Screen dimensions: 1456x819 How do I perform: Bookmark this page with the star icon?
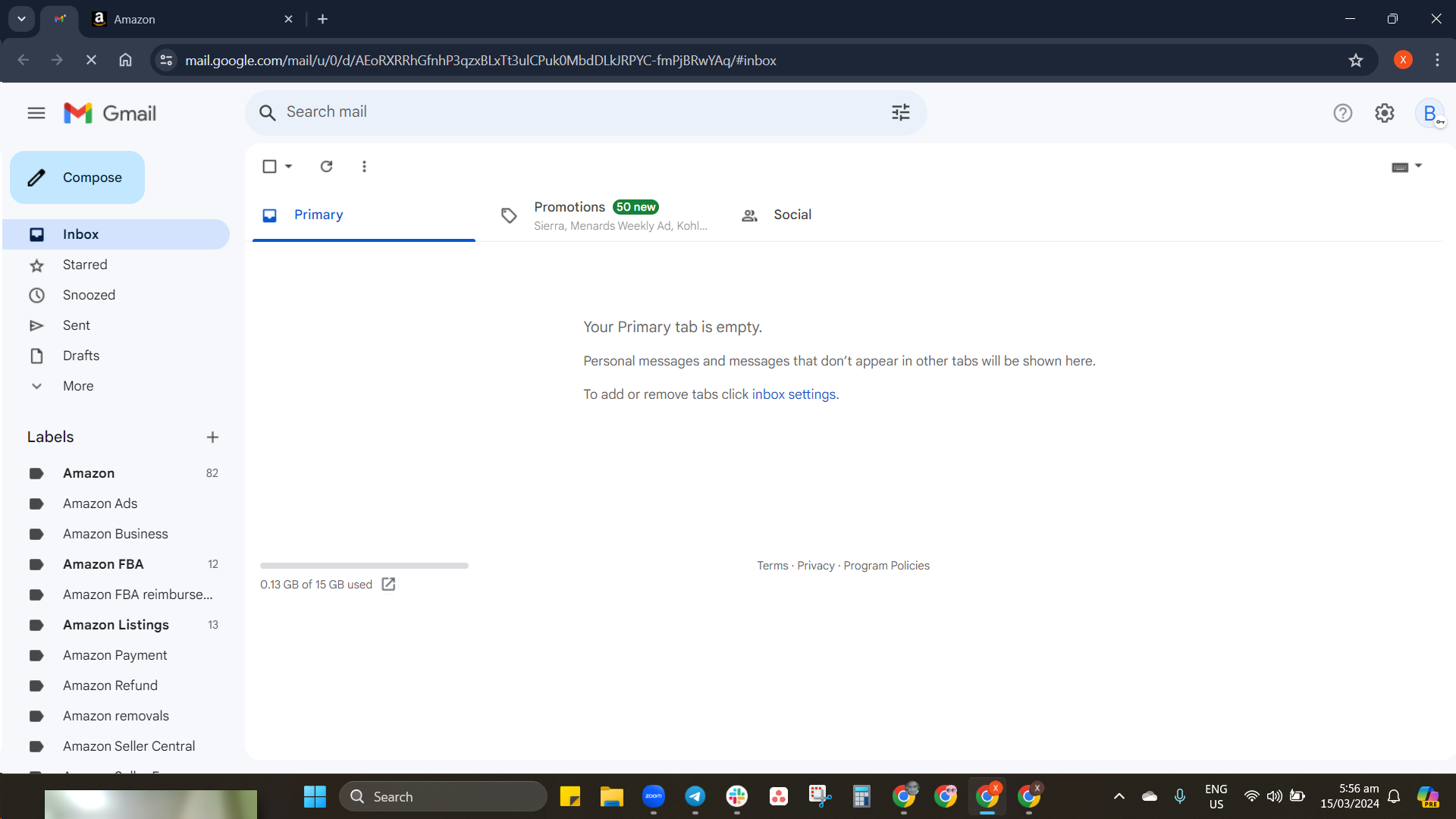pos(1356,61)
